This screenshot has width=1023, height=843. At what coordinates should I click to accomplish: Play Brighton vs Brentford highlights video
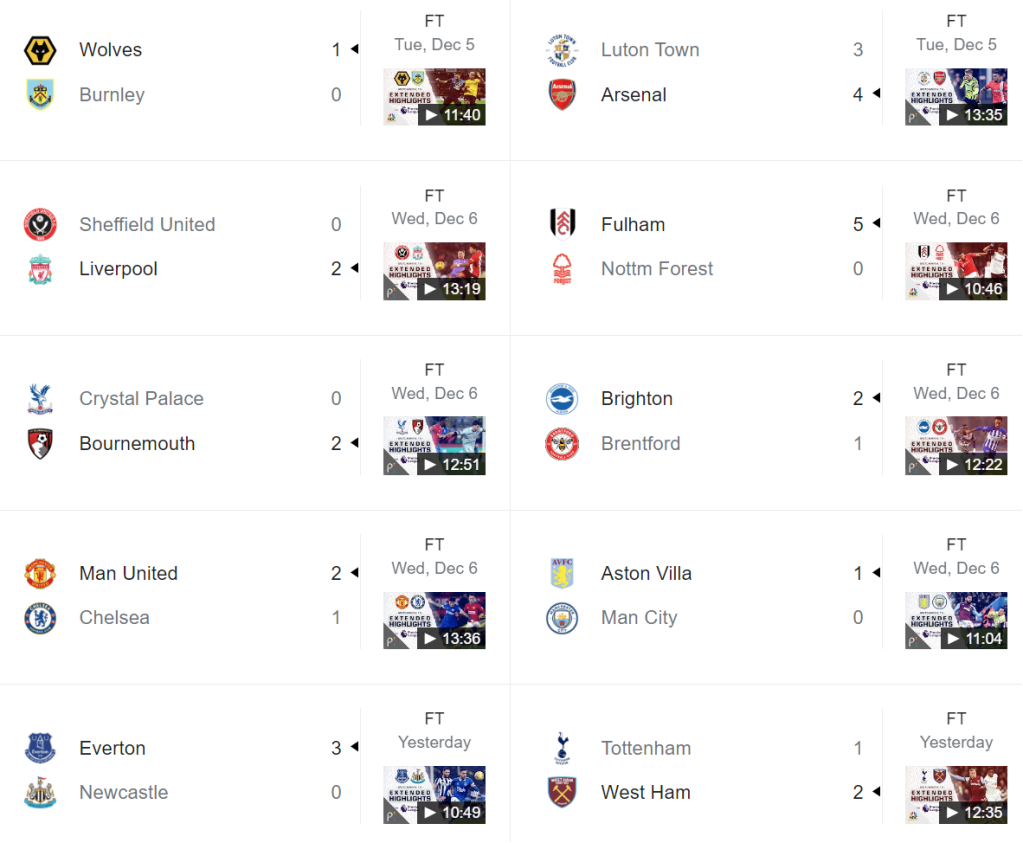[x=956, y=445]
